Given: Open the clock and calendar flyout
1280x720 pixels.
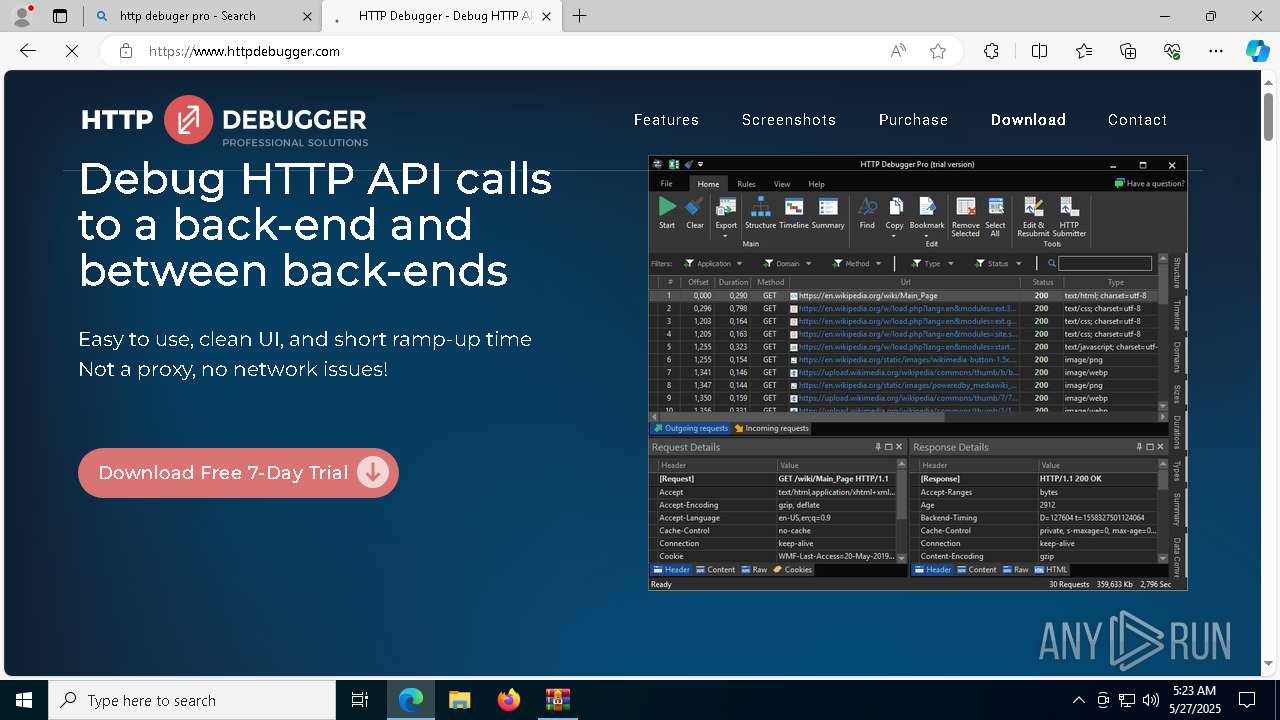Looking at the screenshot, I should [x=1194, y=700].
